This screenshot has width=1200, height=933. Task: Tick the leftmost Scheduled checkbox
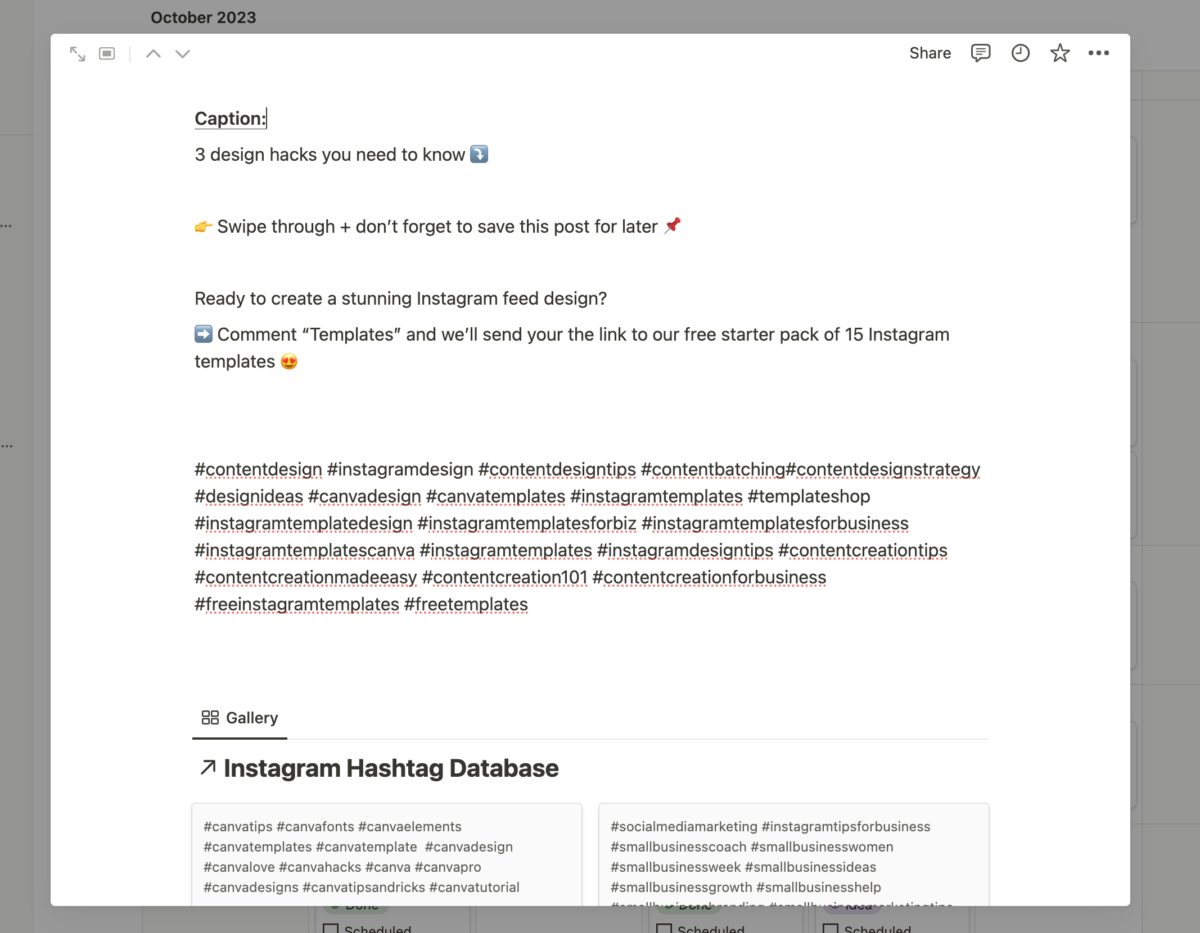click(x=331, y=929)
